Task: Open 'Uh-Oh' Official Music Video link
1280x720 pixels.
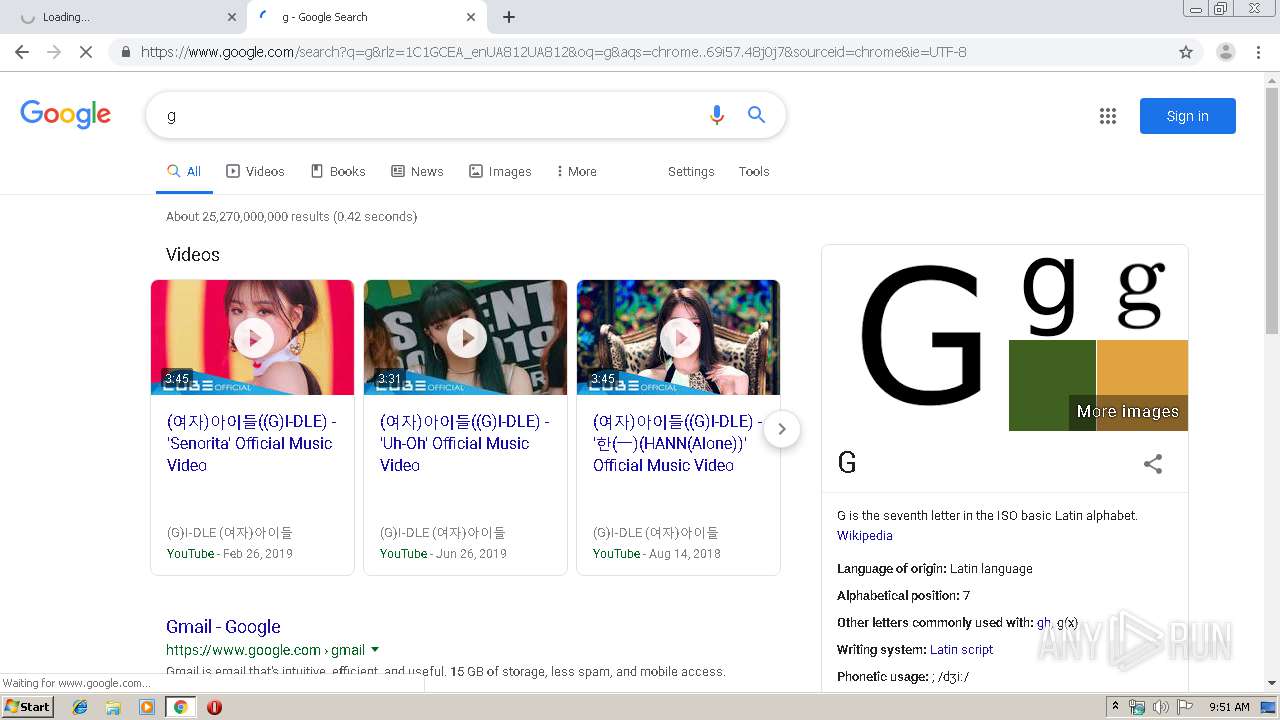Action: point(464,443)
